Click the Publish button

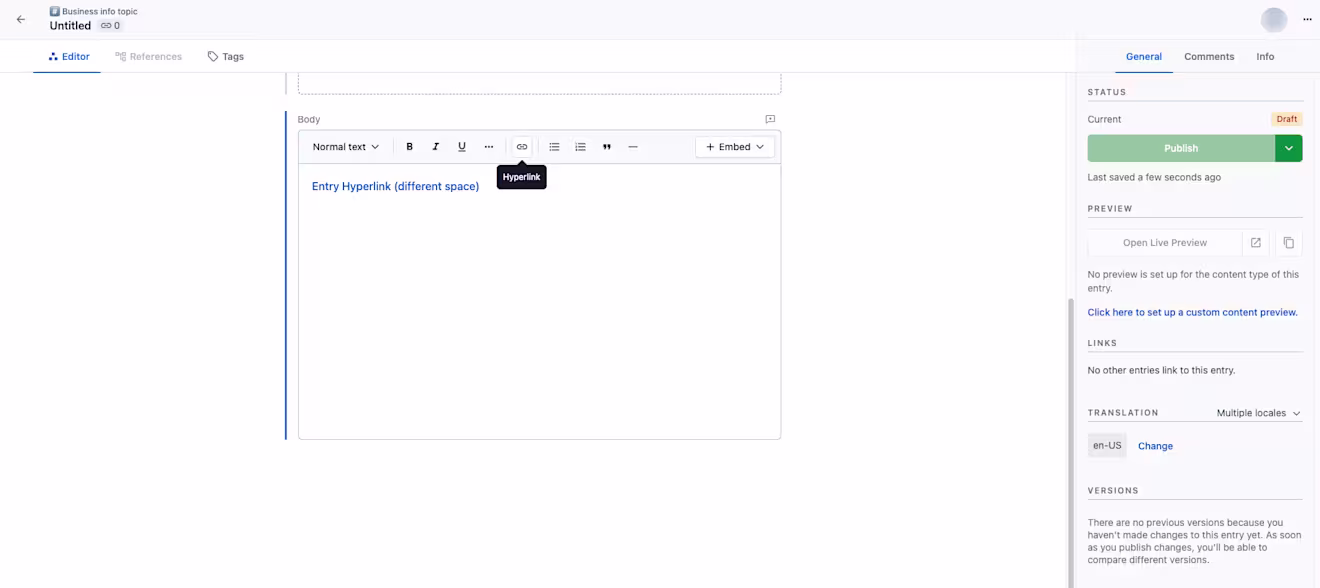click(x=1181, y=148)
